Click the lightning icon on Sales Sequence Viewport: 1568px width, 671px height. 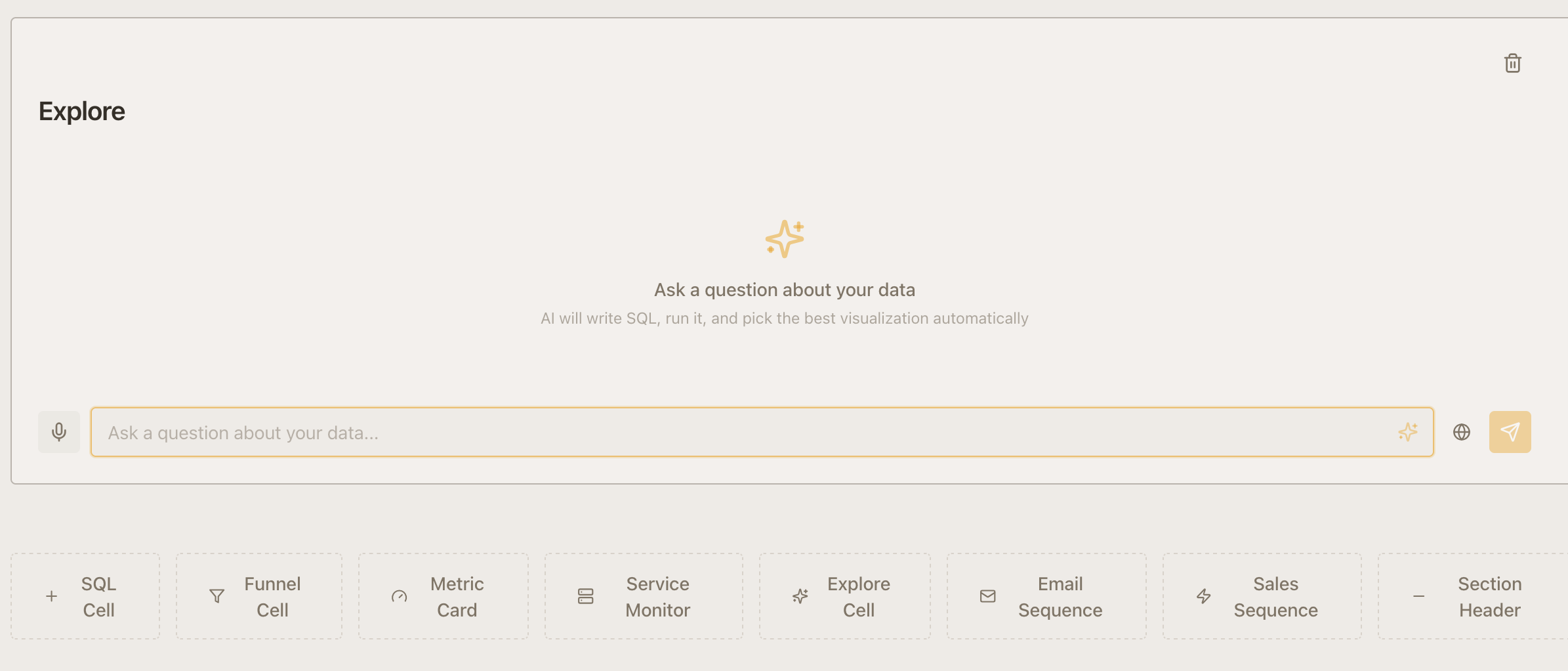click(1203, 596)
